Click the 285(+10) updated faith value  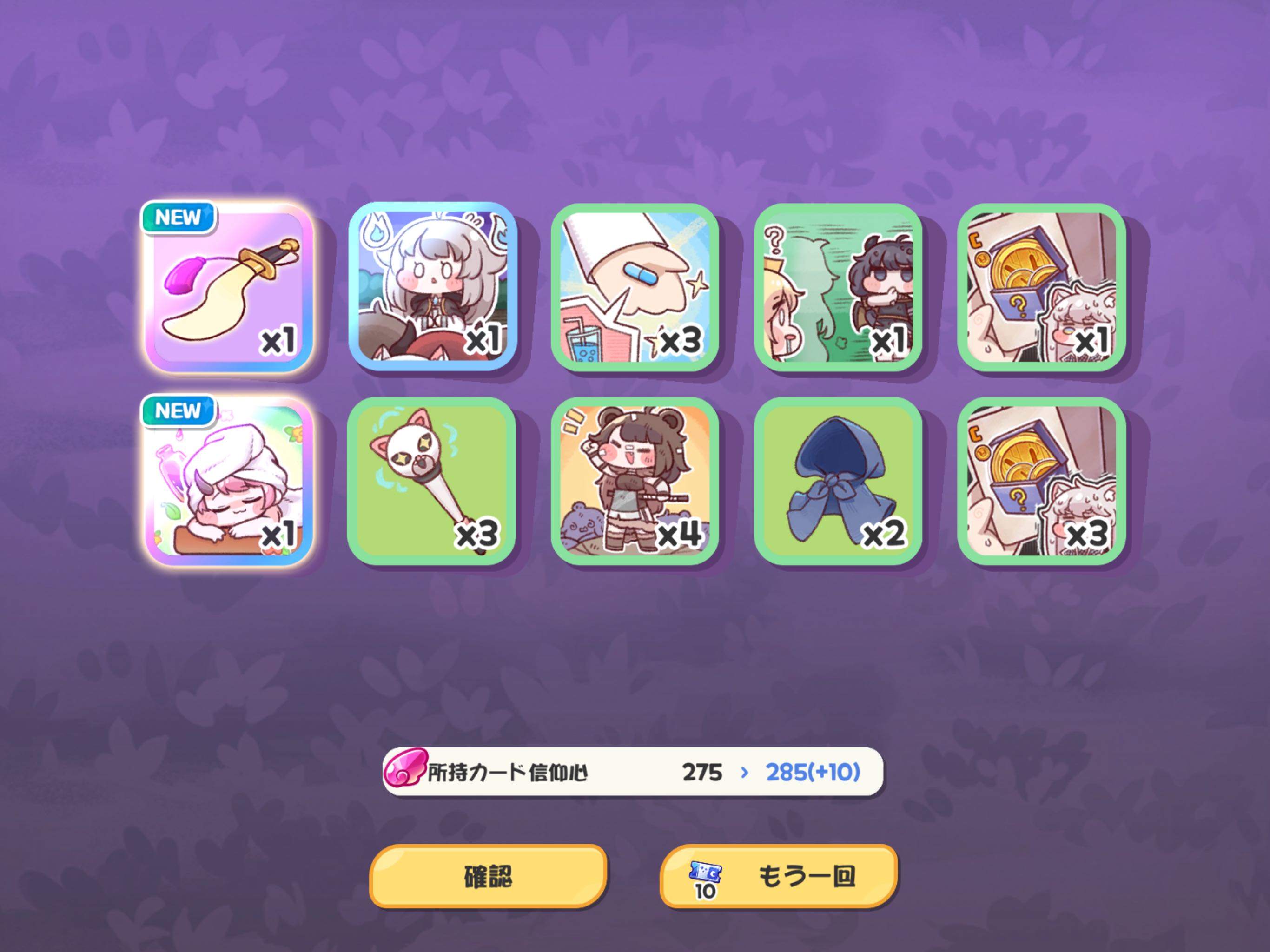click(813, 772)
